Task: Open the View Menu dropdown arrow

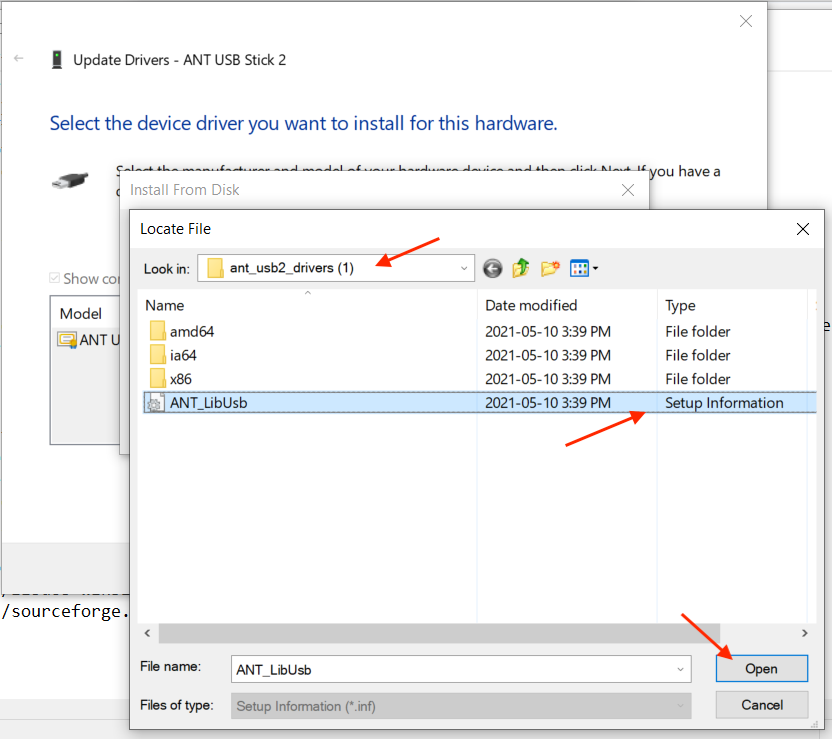Action: (x=595, y=268)
